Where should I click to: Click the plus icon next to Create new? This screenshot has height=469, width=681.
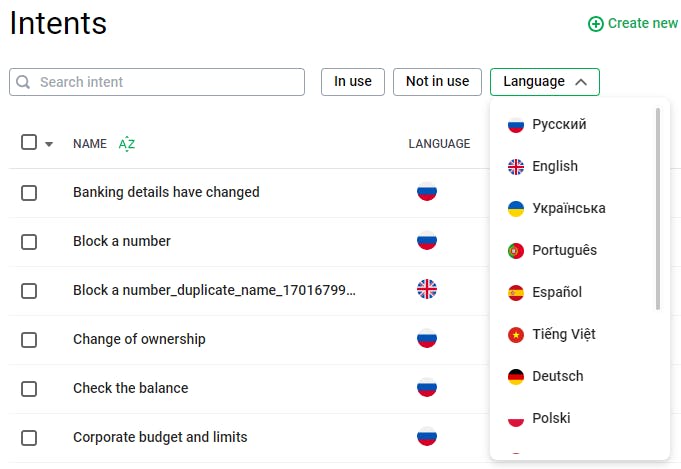click(x=596, y=23)
